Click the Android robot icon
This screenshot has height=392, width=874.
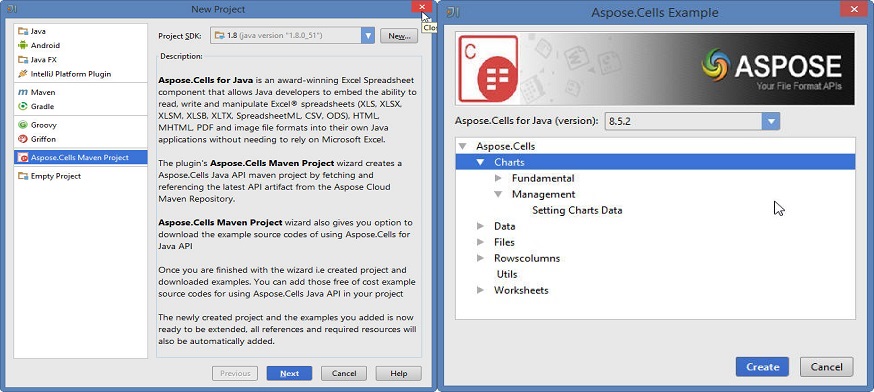click(x=23, y=45)
